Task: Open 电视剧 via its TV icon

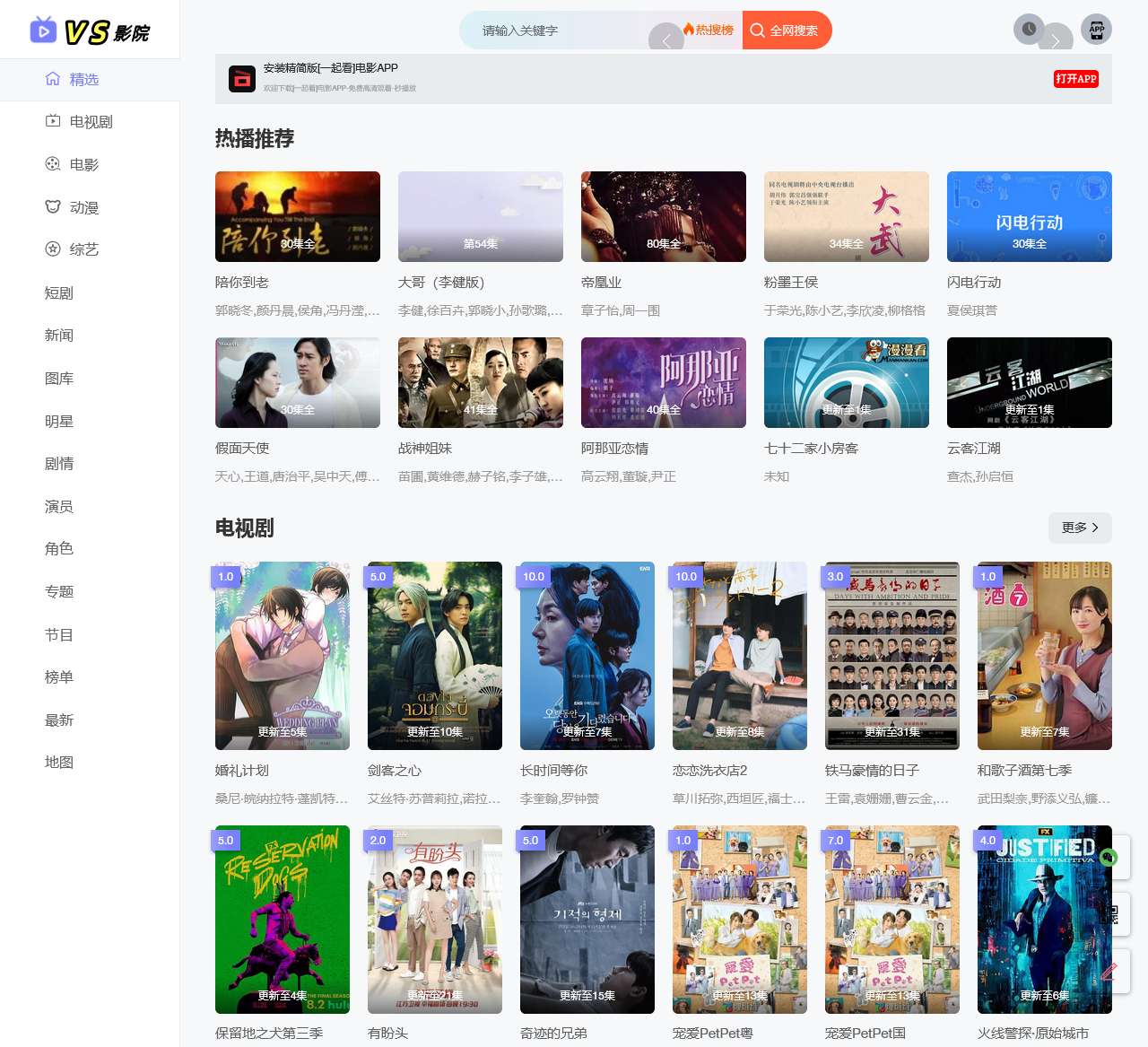Action: tap(53, 121)
